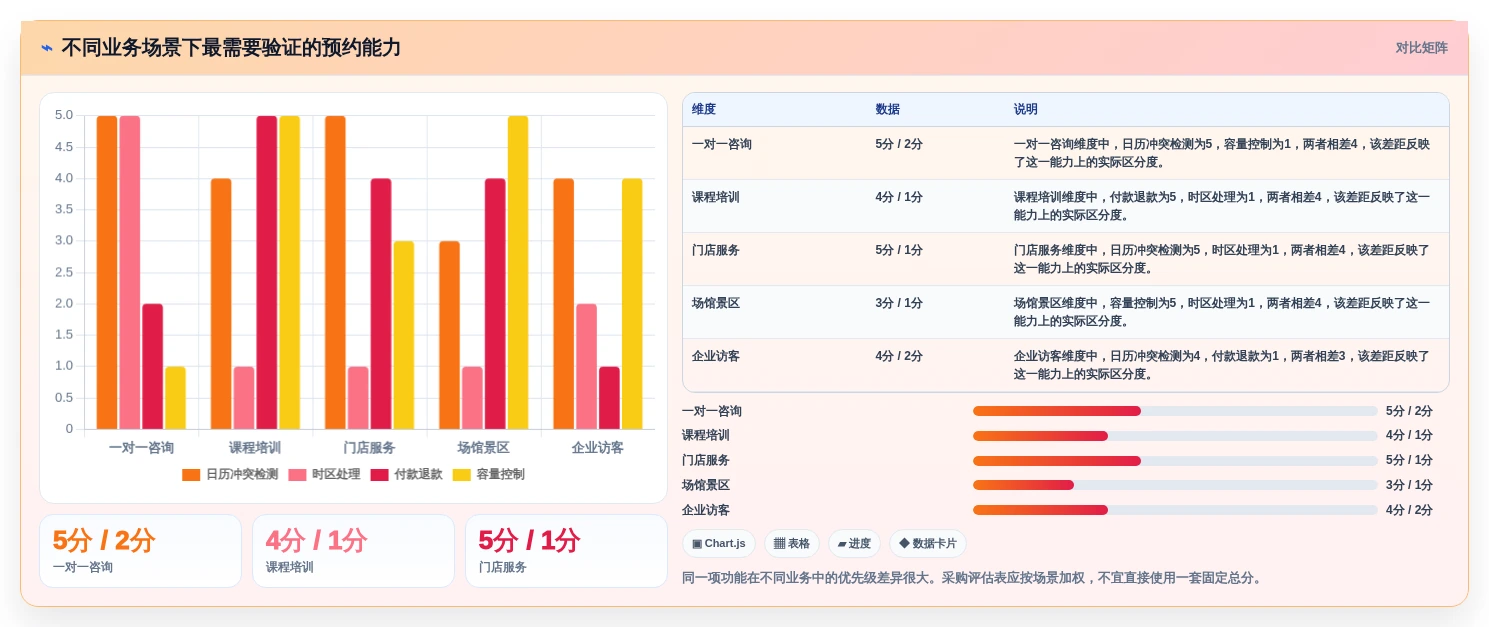1489x627 pixels.
Task: Click the 对比矩阵 label
Action: pyautogui.click(x=1421, y=48)
